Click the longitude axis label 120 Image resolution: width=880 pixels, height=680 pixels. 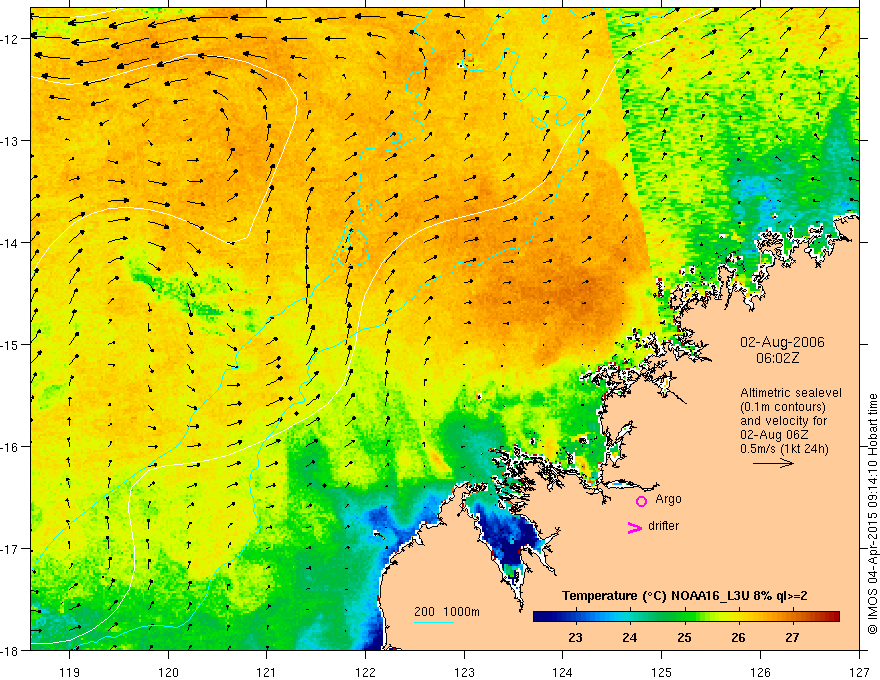point(168,672)
